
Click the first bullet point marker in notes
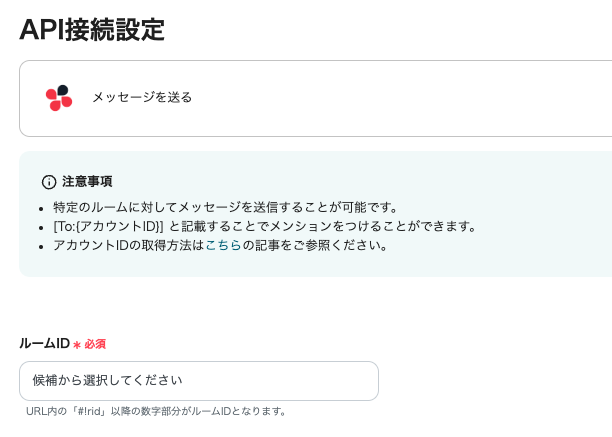[x=41, y=209]
